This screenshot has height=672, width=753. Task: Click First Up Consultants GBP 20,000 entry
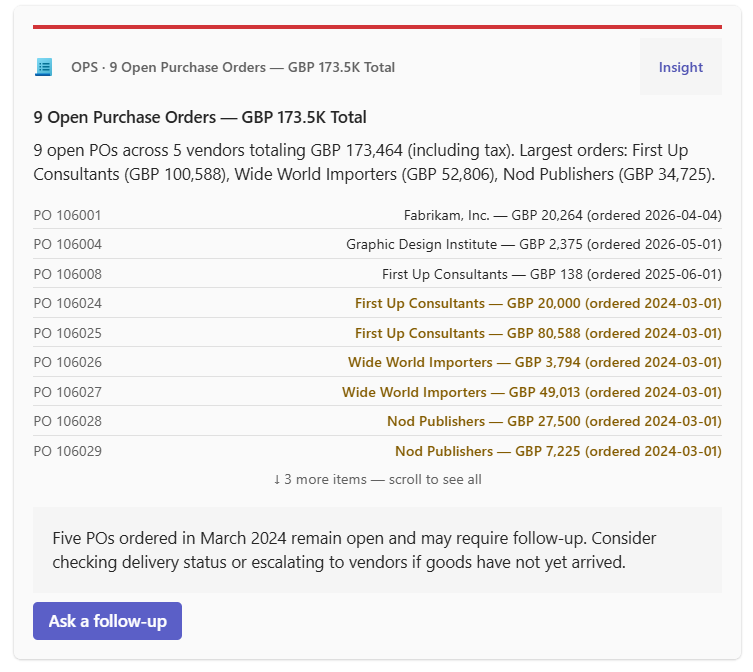pyautogui.click(x=538, y=304)
